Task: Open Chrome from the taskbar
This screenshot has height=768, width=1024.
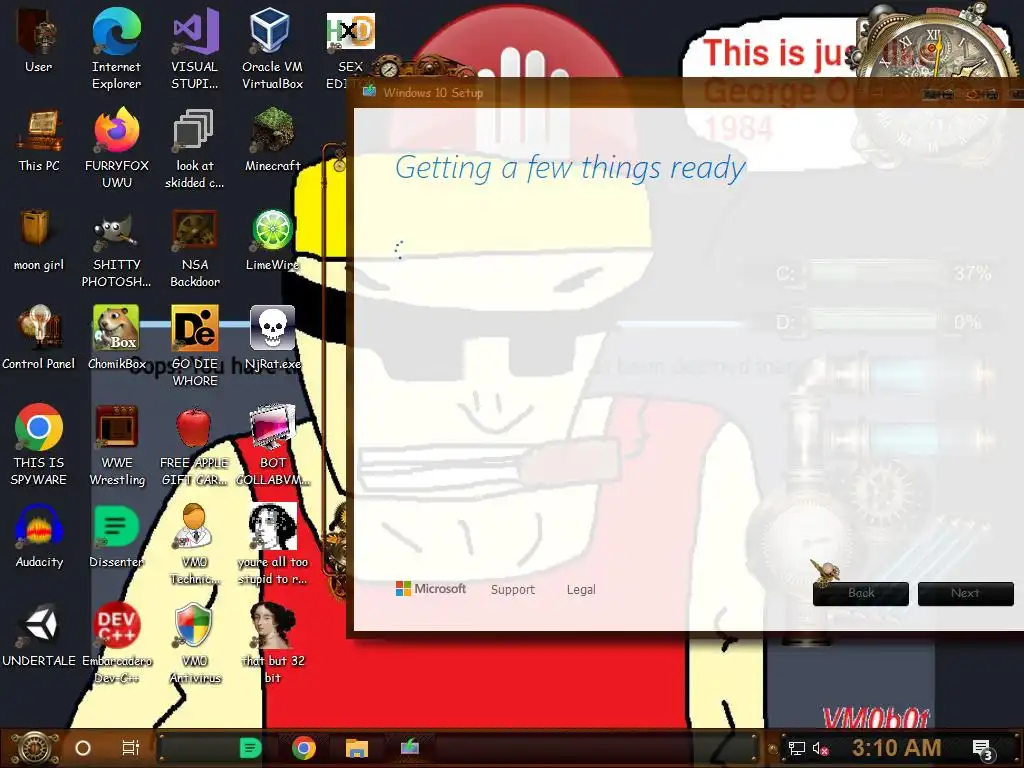Action: (x=304, y=748)
